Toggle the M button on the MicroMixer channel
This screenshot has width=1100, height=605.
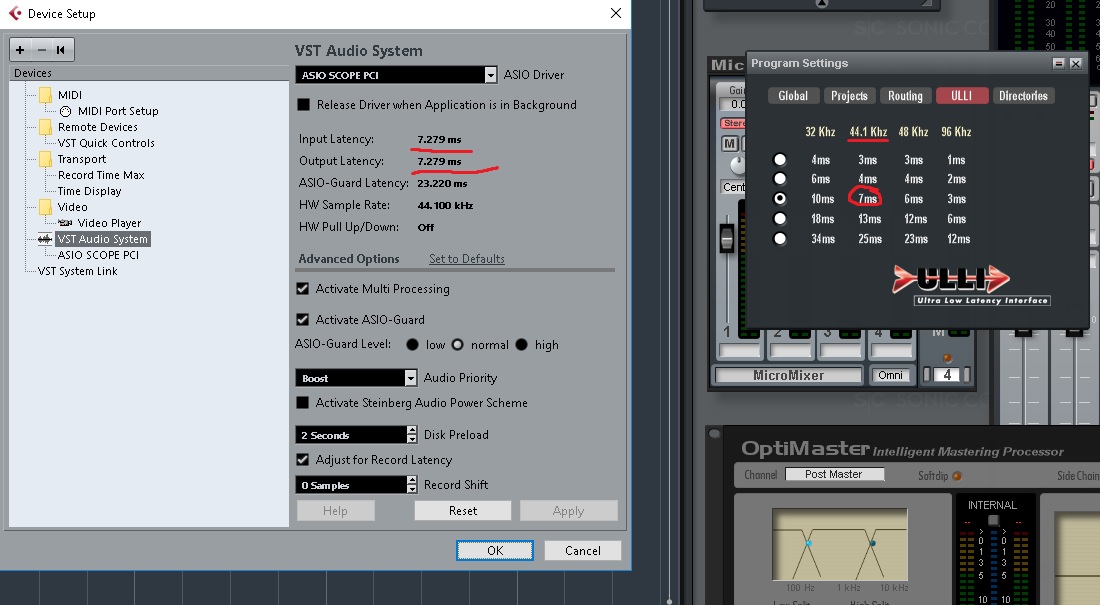click(x=730, y=144)
